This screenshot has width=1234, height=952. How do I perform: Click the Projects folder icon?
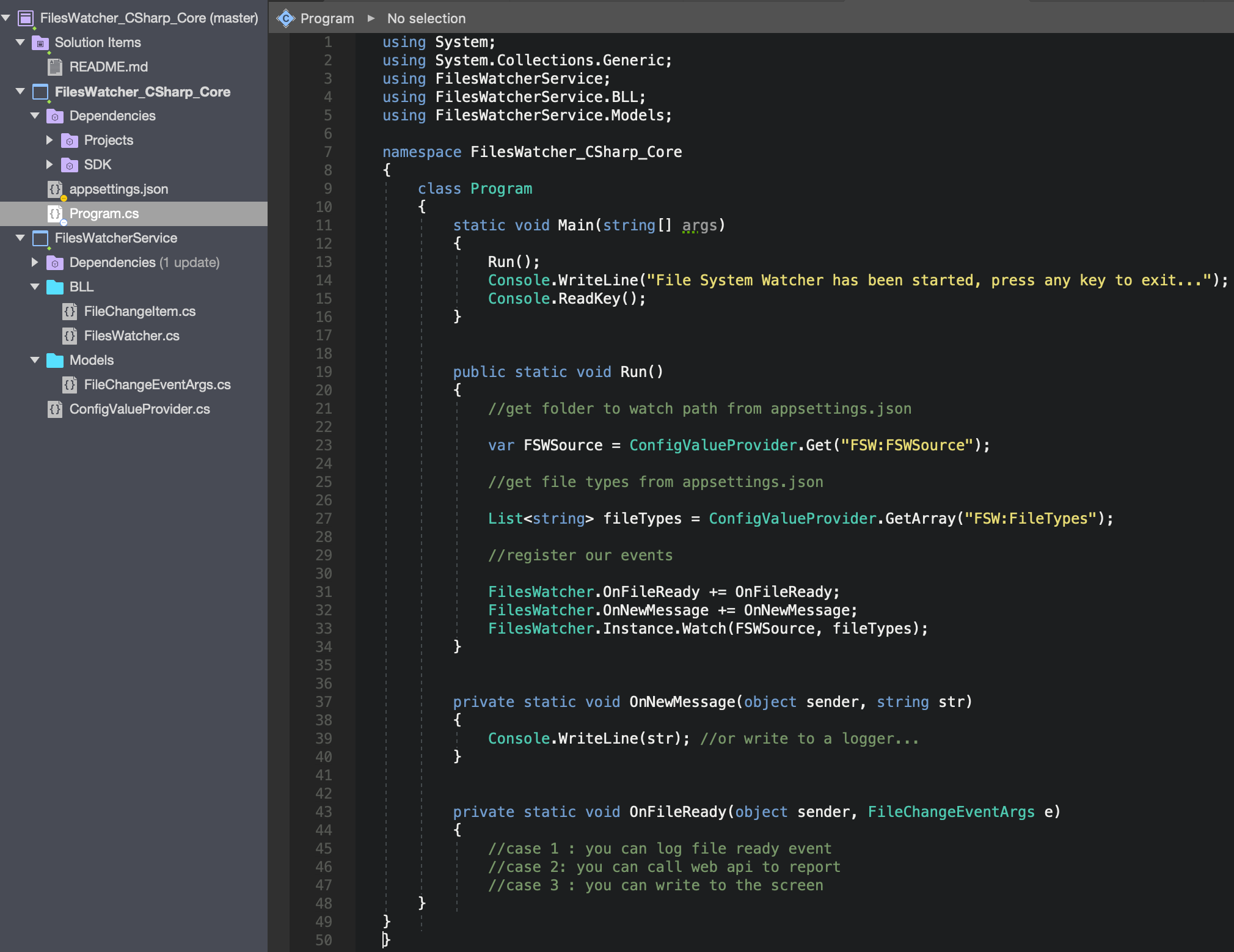click(70, 141)
